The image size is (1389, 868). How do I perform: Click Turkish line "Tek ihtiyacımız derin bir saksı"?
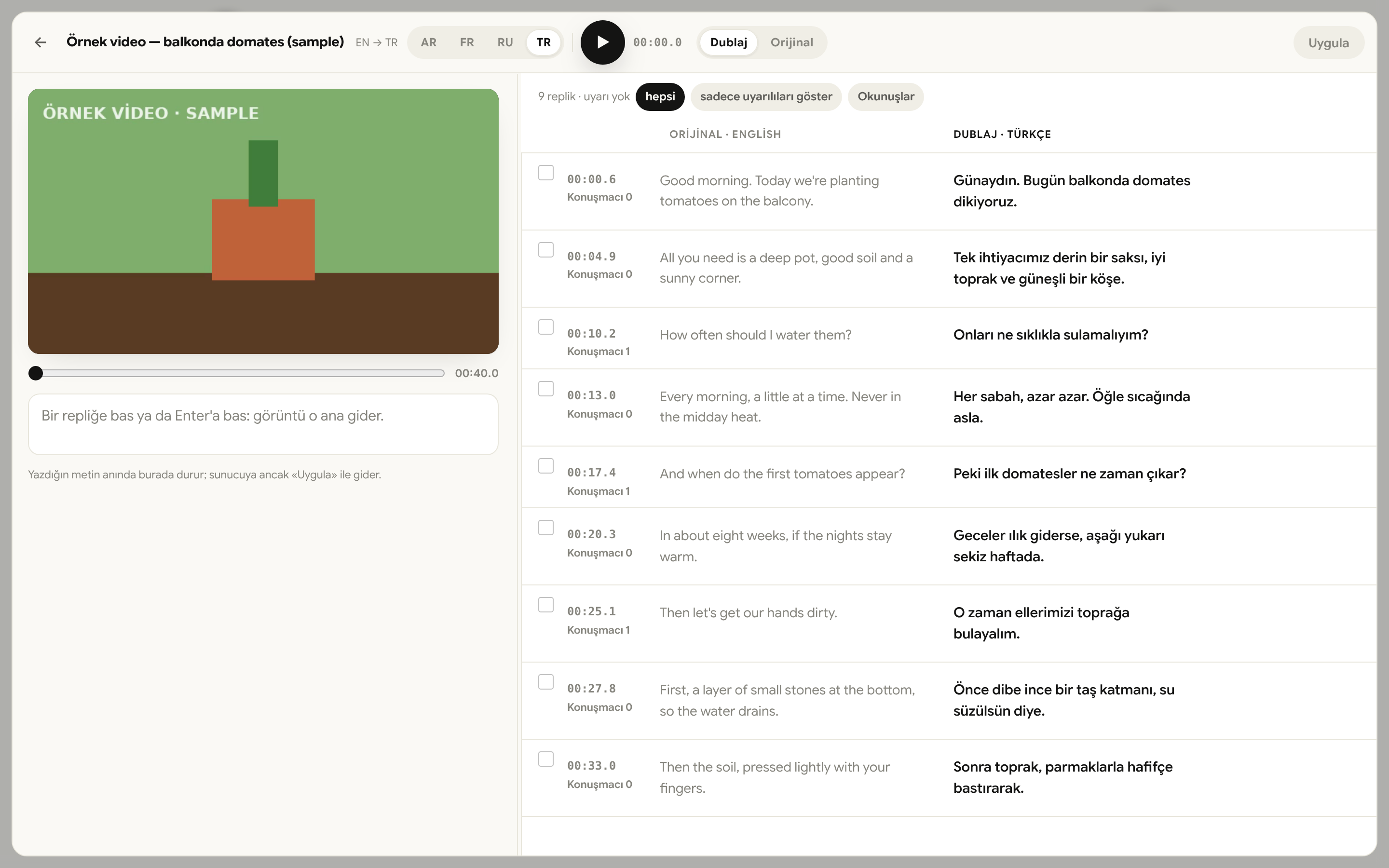[1059, 268]
